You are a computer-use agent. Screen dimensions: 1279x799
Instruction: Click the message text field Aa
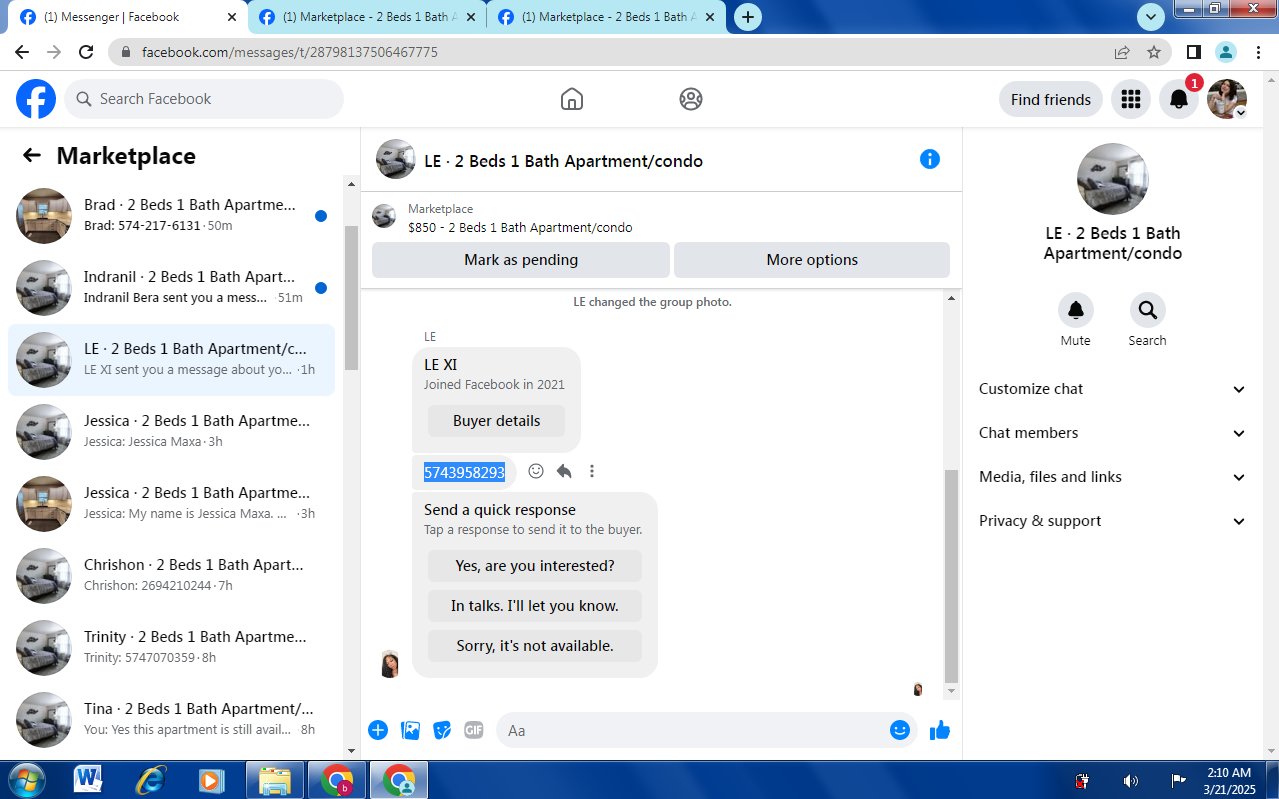690,730
